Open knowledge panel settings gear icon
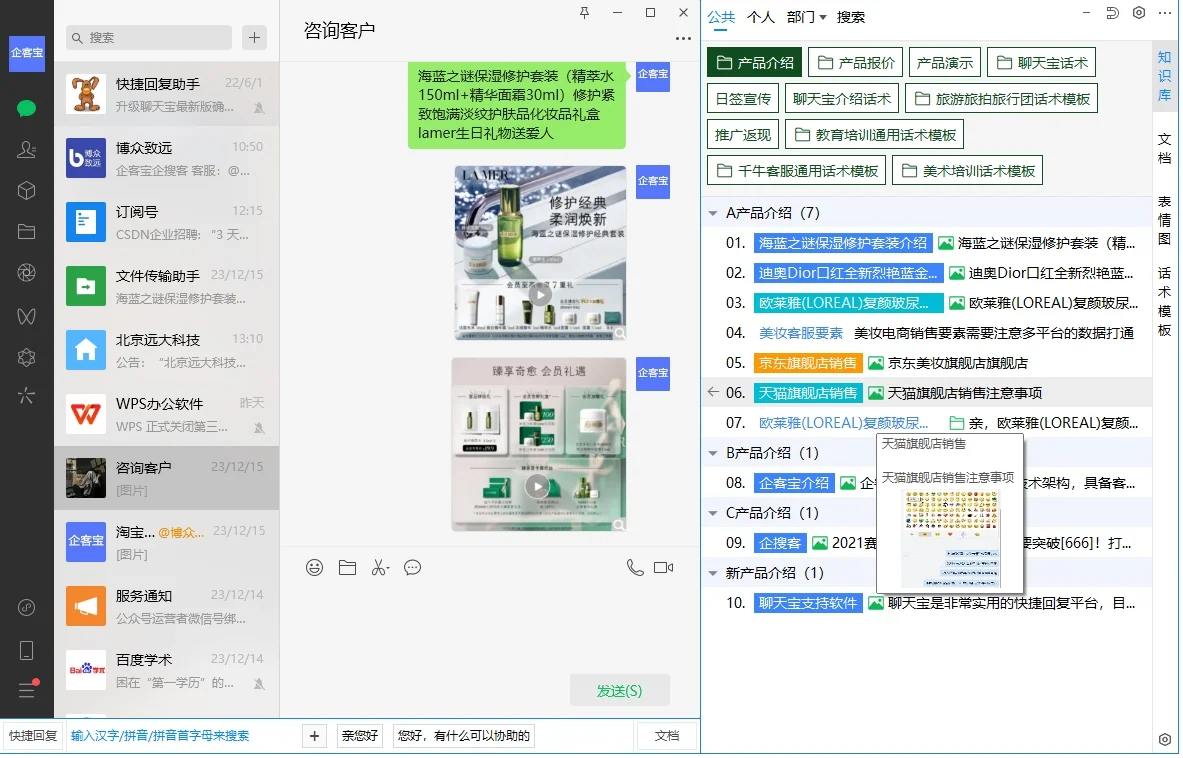This screenshot has height=758, width=1183. point(1141,13)
